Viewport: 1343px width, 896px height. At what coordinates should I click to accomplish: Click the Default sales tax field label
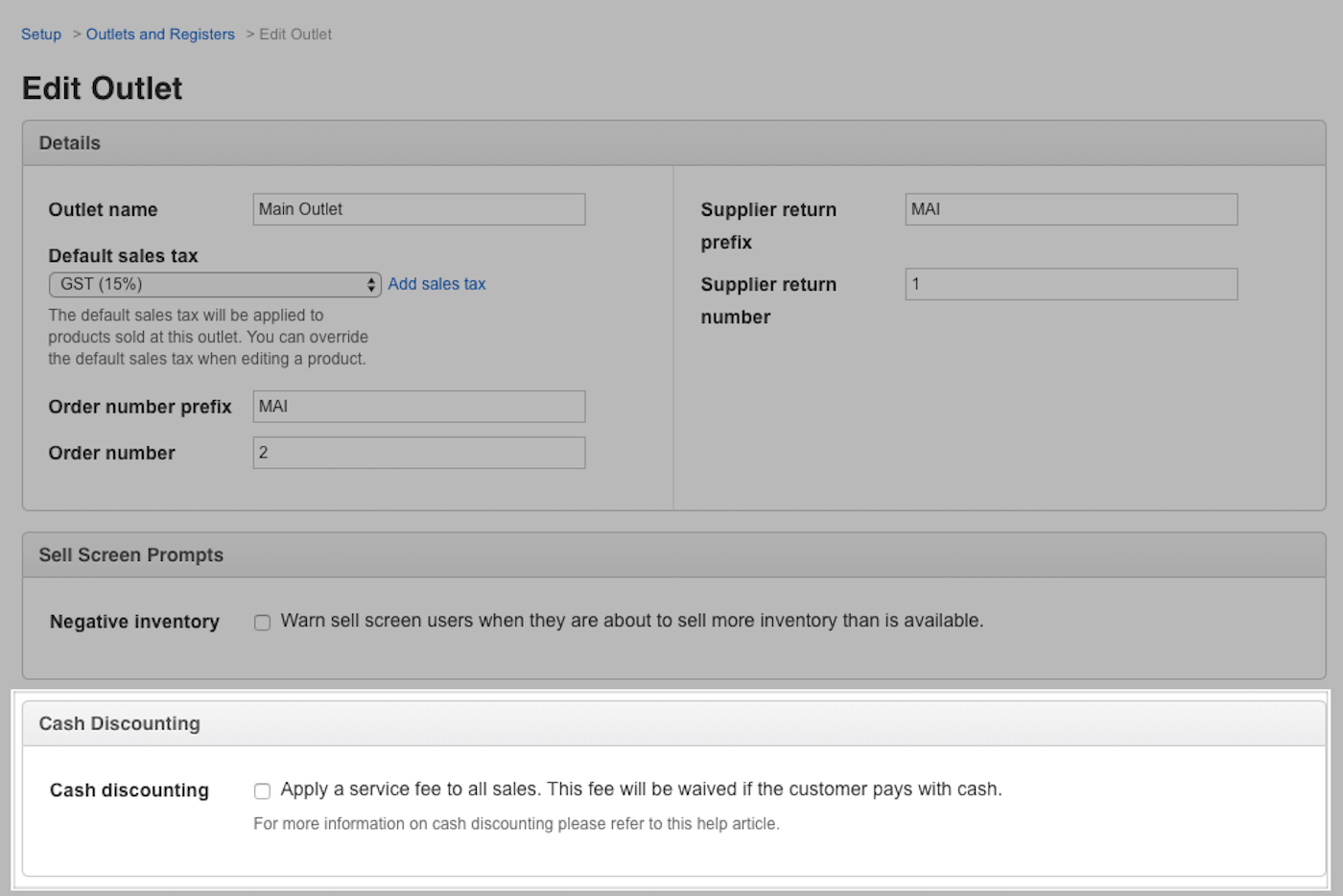click(123, 256)
